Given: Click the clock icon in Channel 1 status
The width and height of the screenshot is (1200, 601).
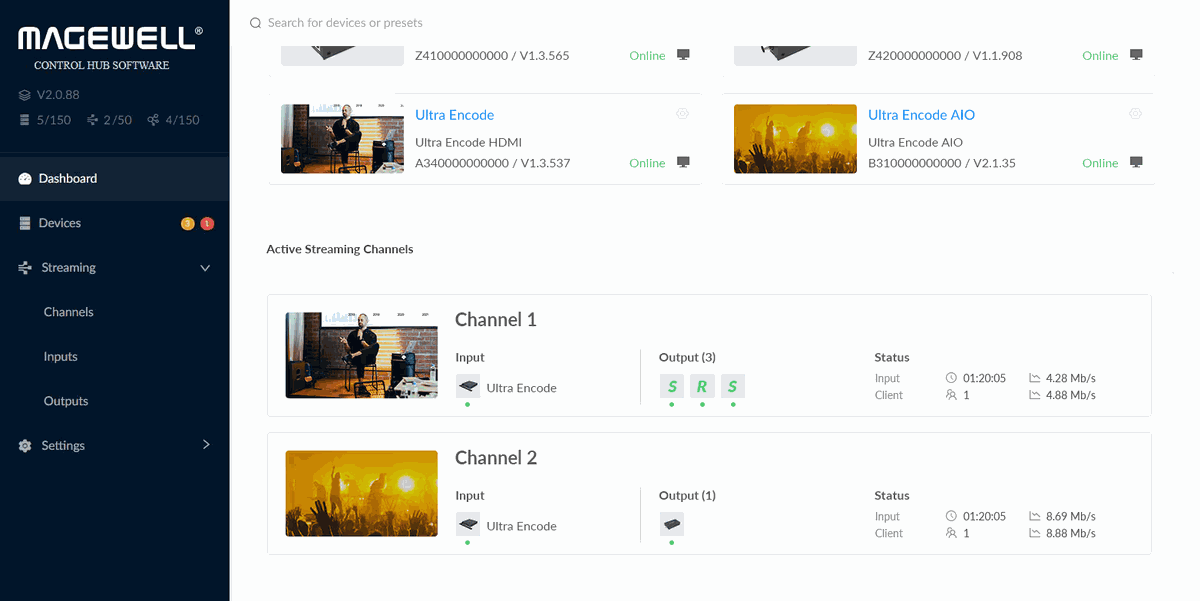Looking at the screenshot, I should point(951,378).
